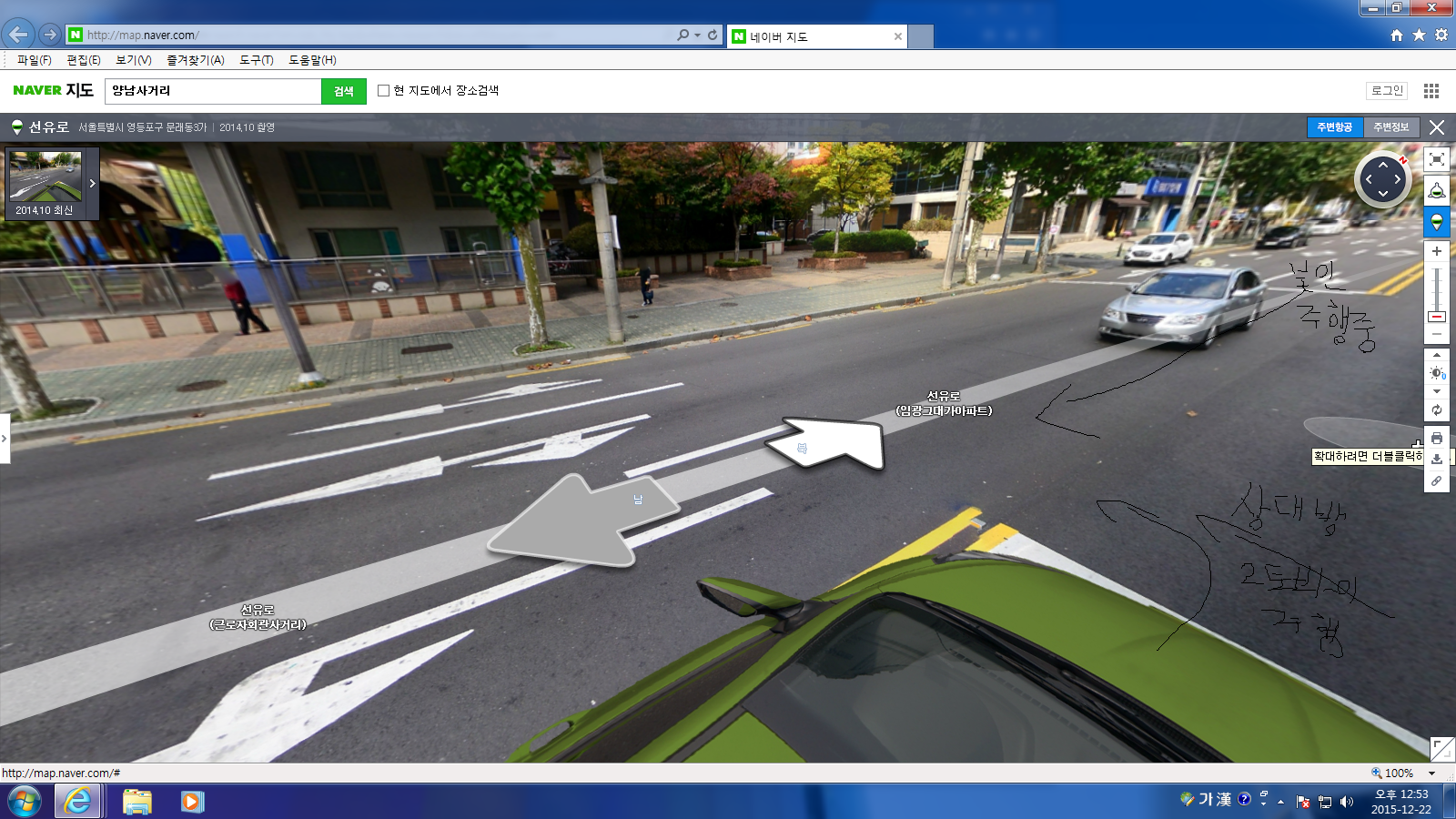Open the browser zoom level dropdown
The height and width of the screenshot is (819, 1456).
(1432, 773)
